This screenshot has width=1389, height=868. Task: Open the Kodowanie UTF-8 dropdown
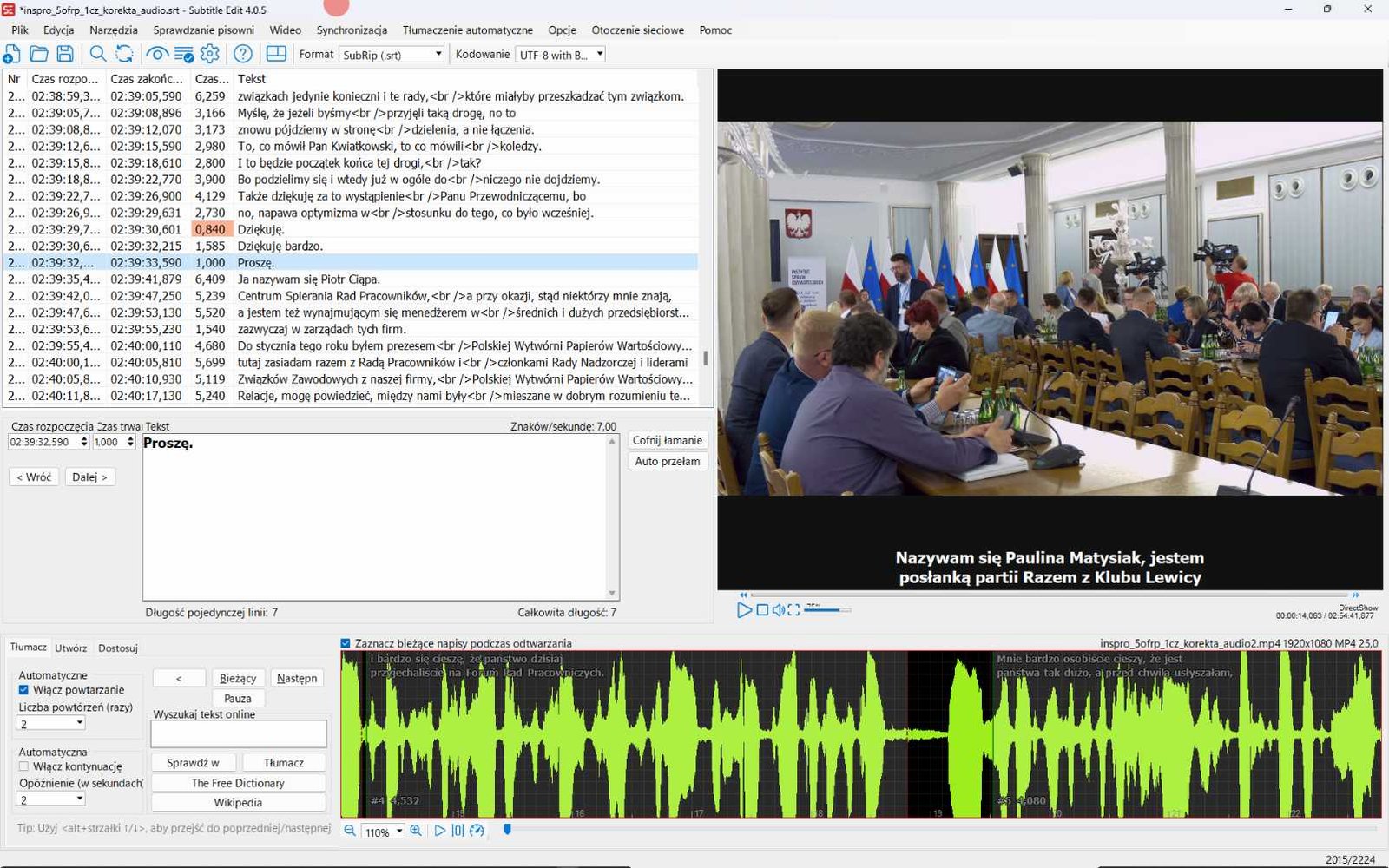(x=560, y=55)
